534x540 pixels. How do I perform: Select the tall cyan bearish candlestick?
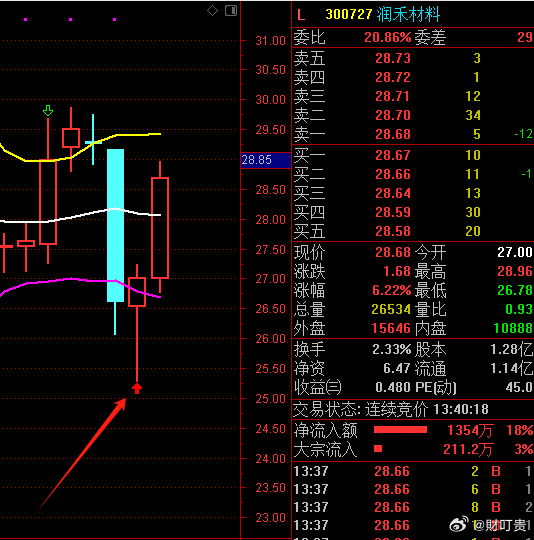pos(115,226)
